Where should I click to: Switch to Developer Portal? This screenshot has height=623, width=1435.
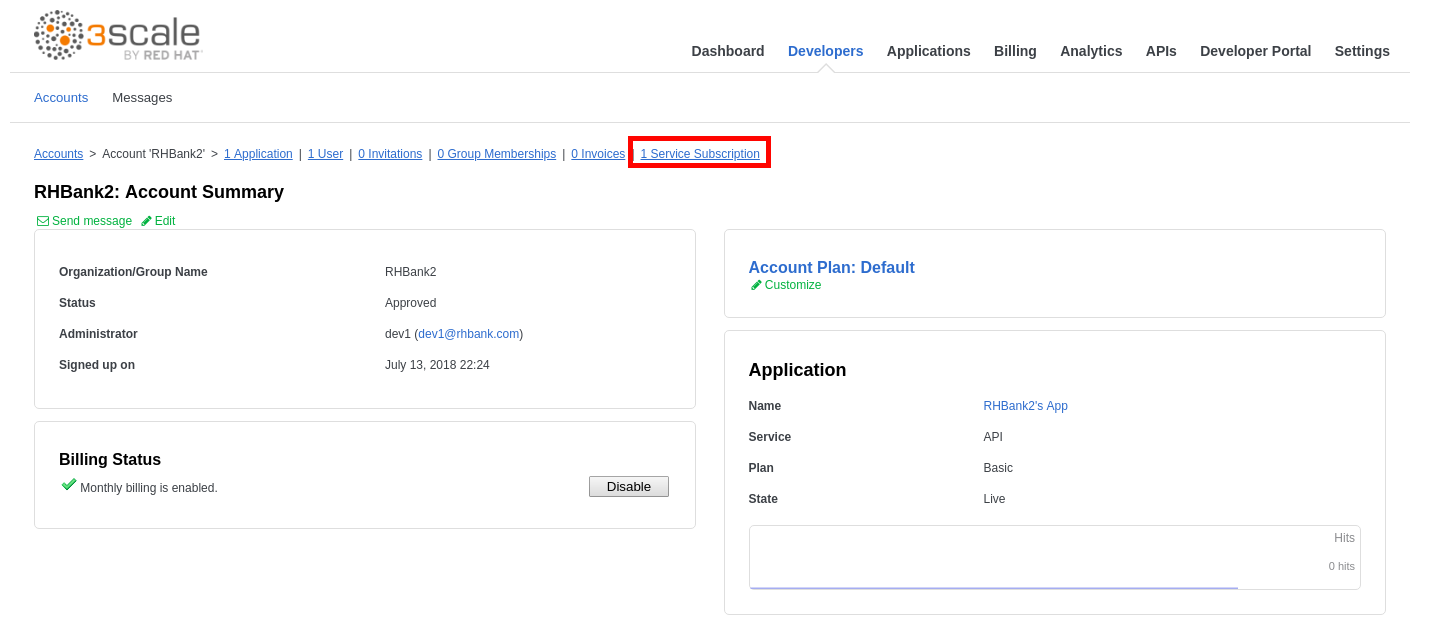click(x=1255, y=51)
